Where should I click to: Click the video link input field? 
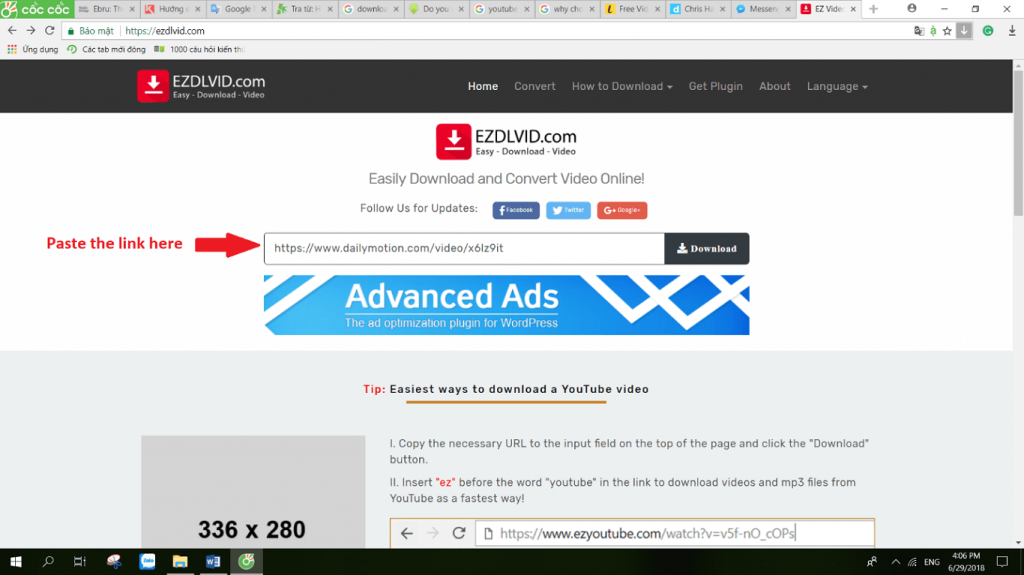[x=464, y=248]
